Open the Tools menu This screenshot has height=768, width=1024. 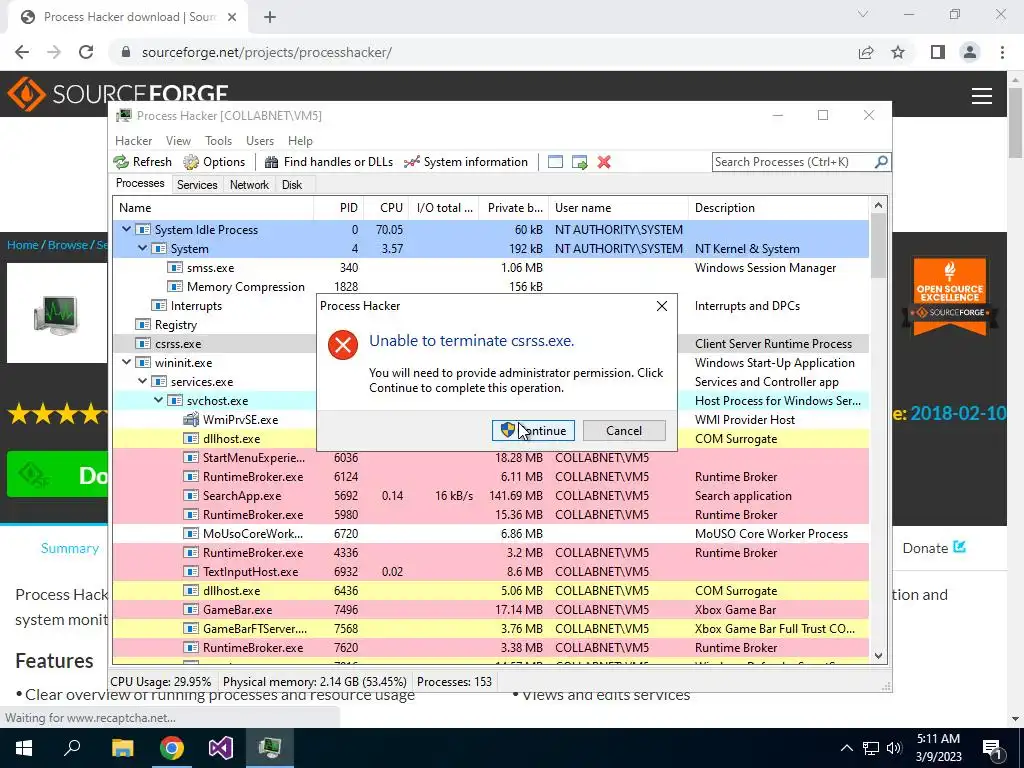click(218, 140)
